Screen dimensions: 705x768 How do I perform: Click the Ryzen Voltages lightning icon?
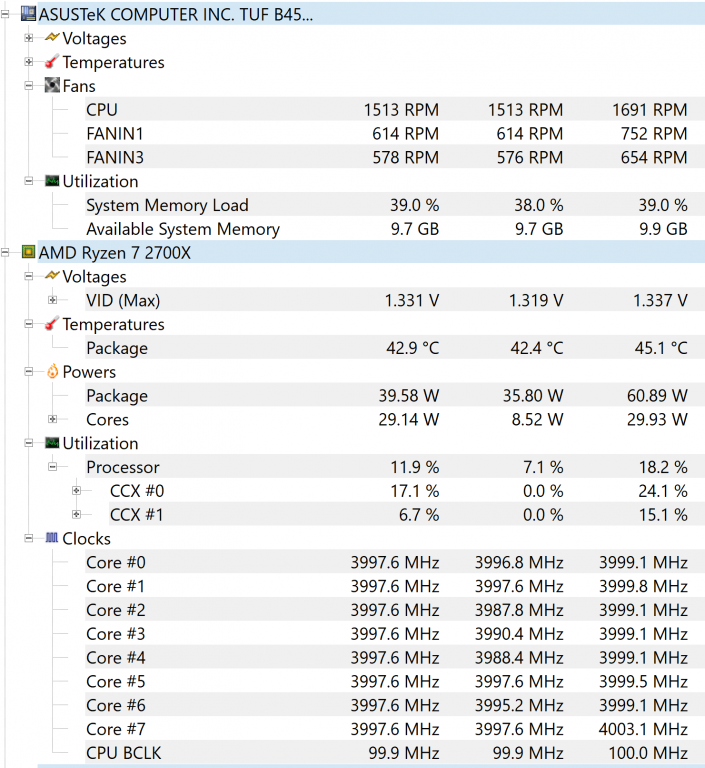tap(52, 276)
